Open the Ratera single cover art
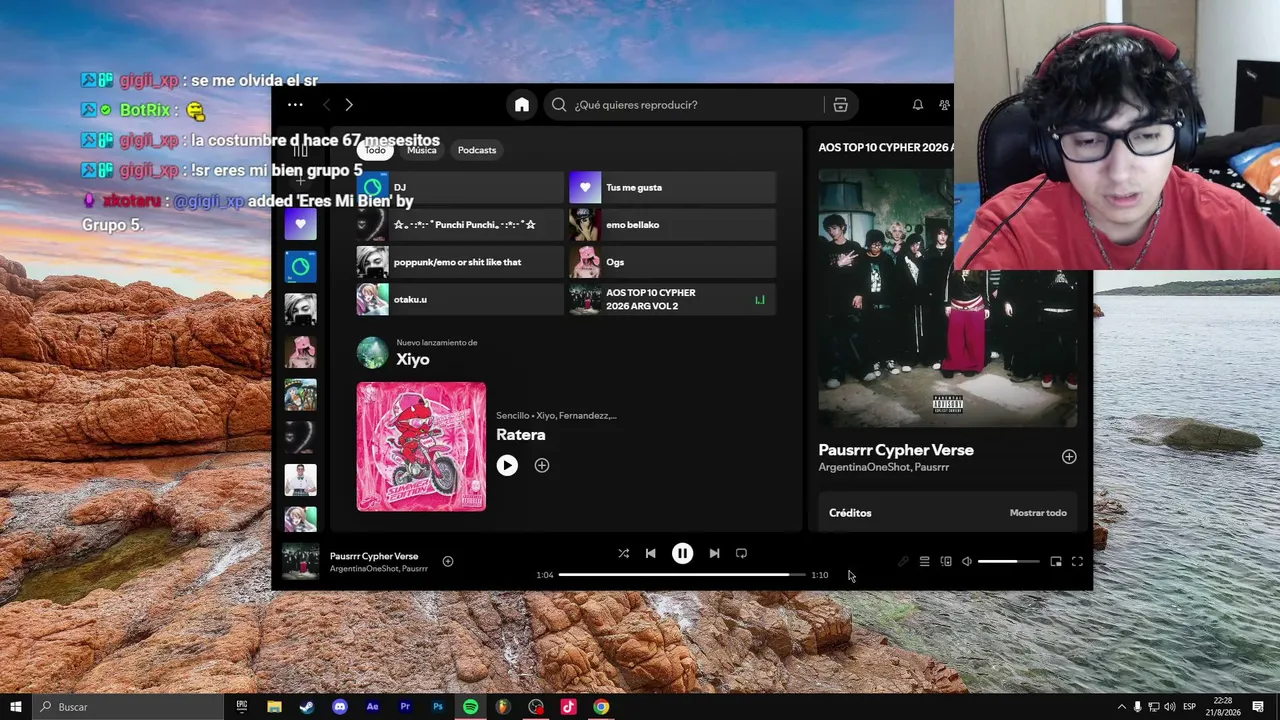 [421, 446]
